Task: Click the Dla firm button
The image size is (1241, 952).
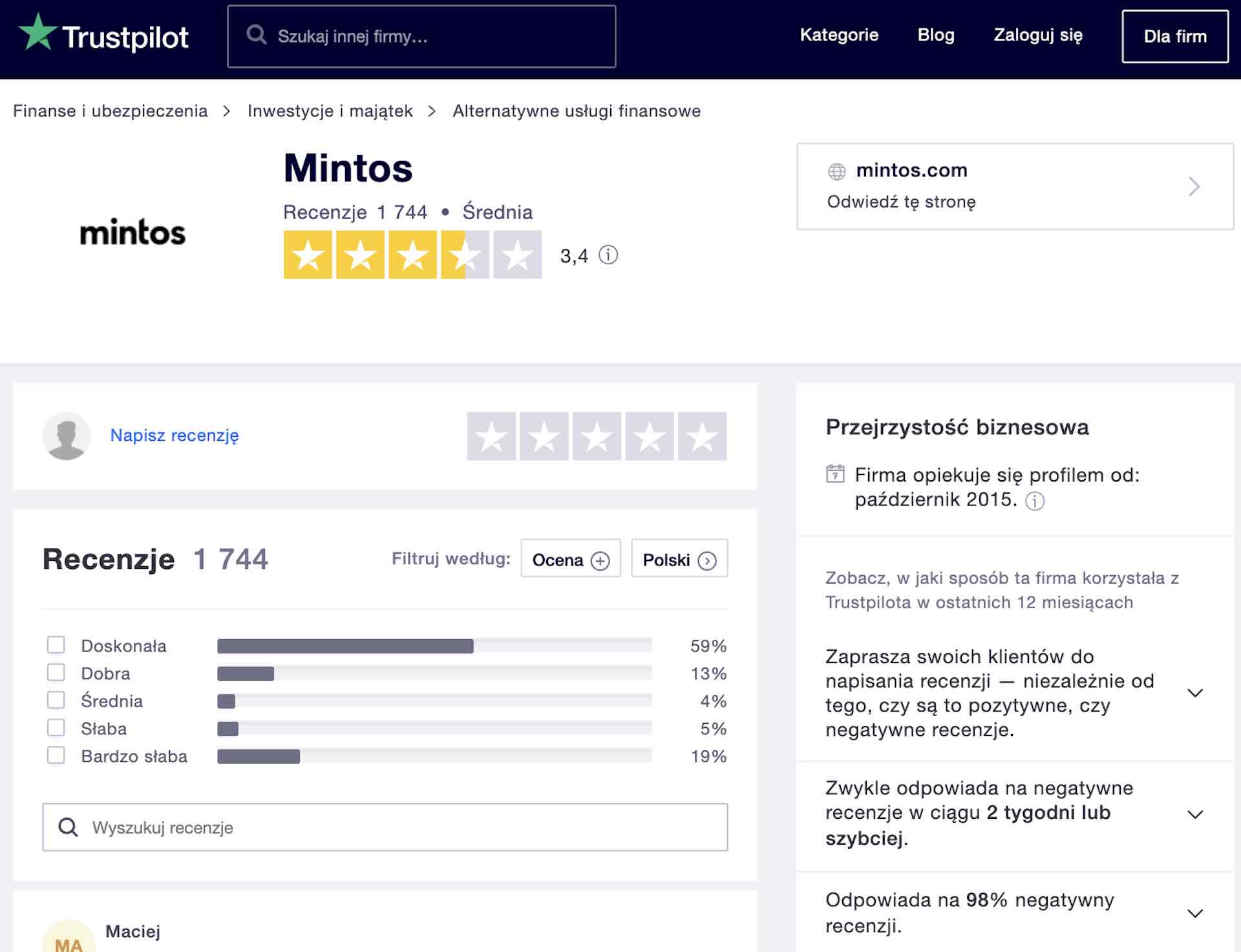Action: [1175, 36]
